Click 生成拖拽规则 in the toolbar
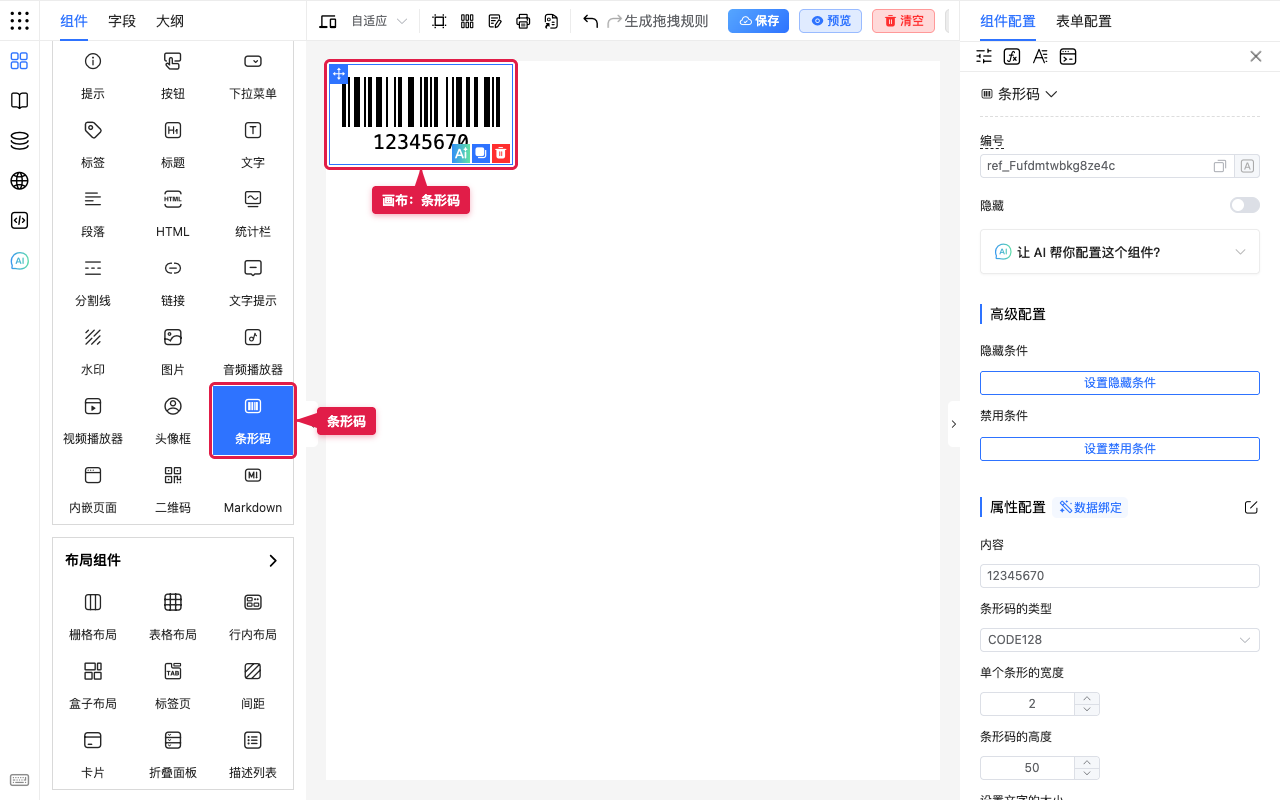The width and height of the screenshot is (1280, 800). [666, 21]
